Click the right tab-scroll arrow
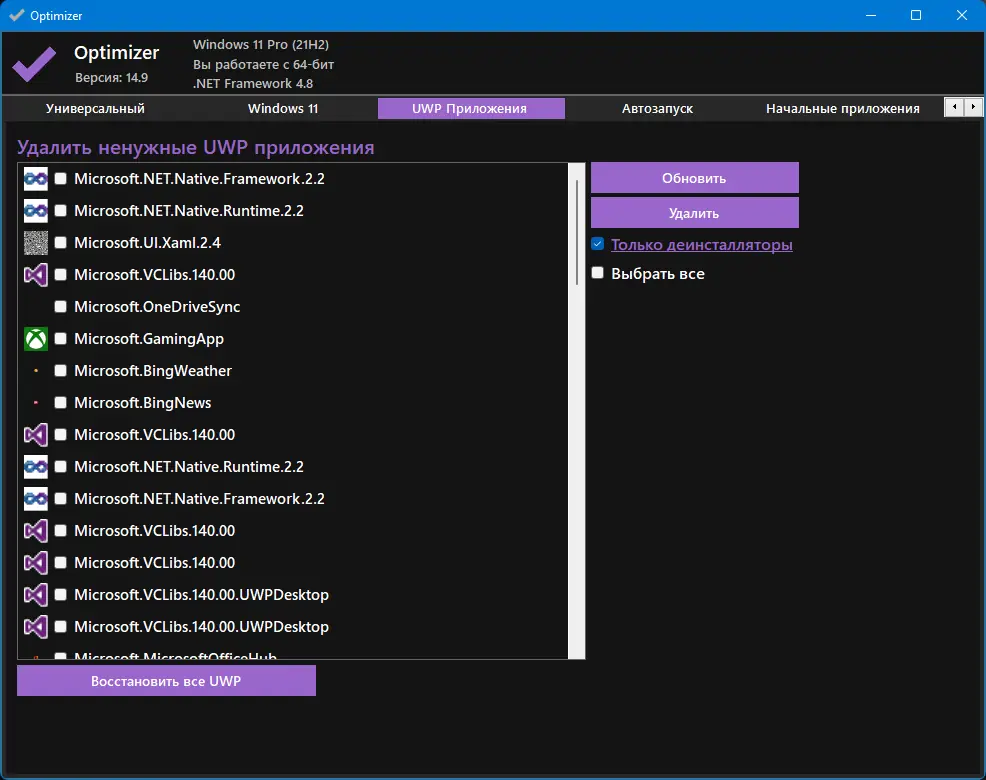The height and width of the screenshot is (780, 986). tap(973, 107)
